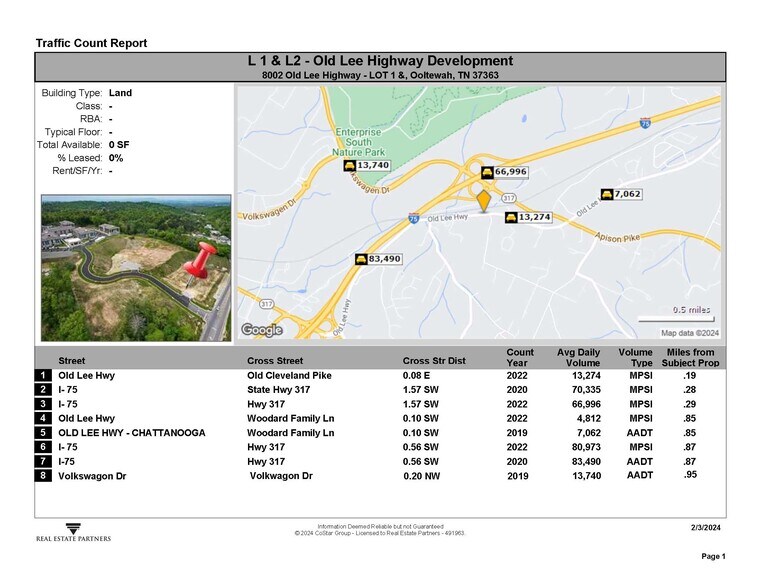Viewport: 761px width, 588px height.
Task: Select the orange subject property map pin
Action: (x=484, y=201)
